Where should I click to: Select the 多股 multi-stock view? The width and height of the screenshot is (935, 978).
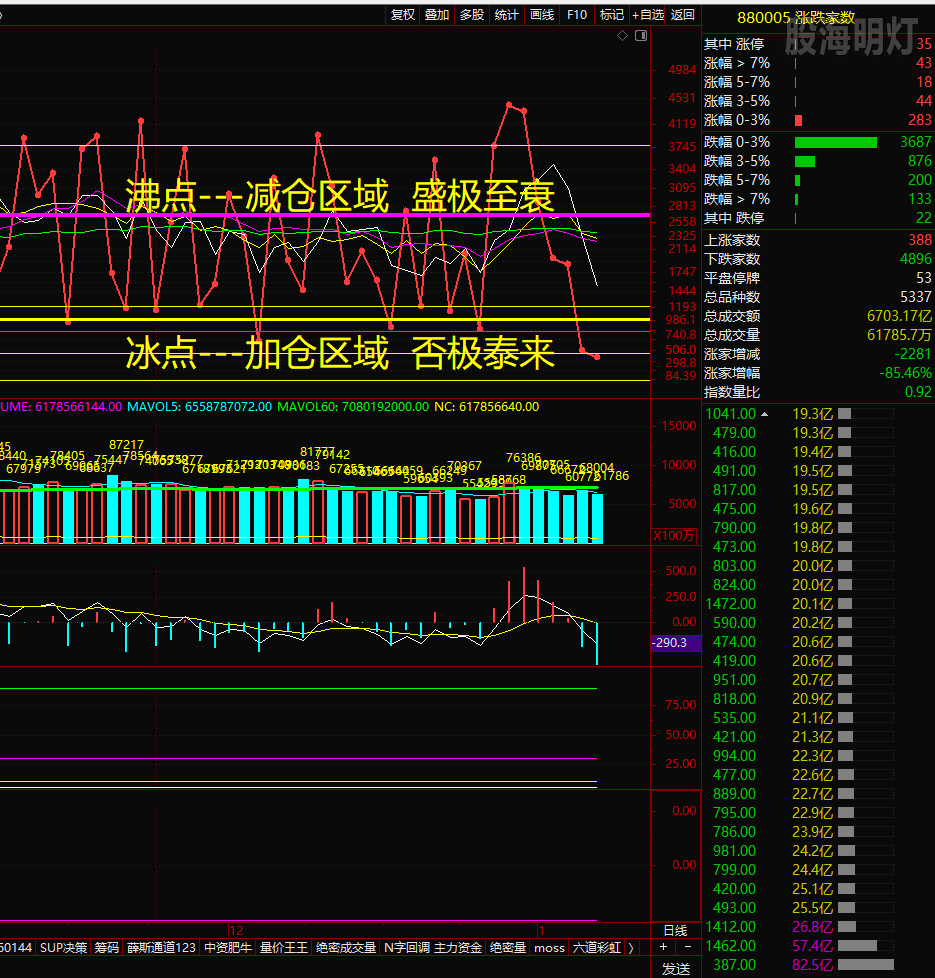click(472, 14)
